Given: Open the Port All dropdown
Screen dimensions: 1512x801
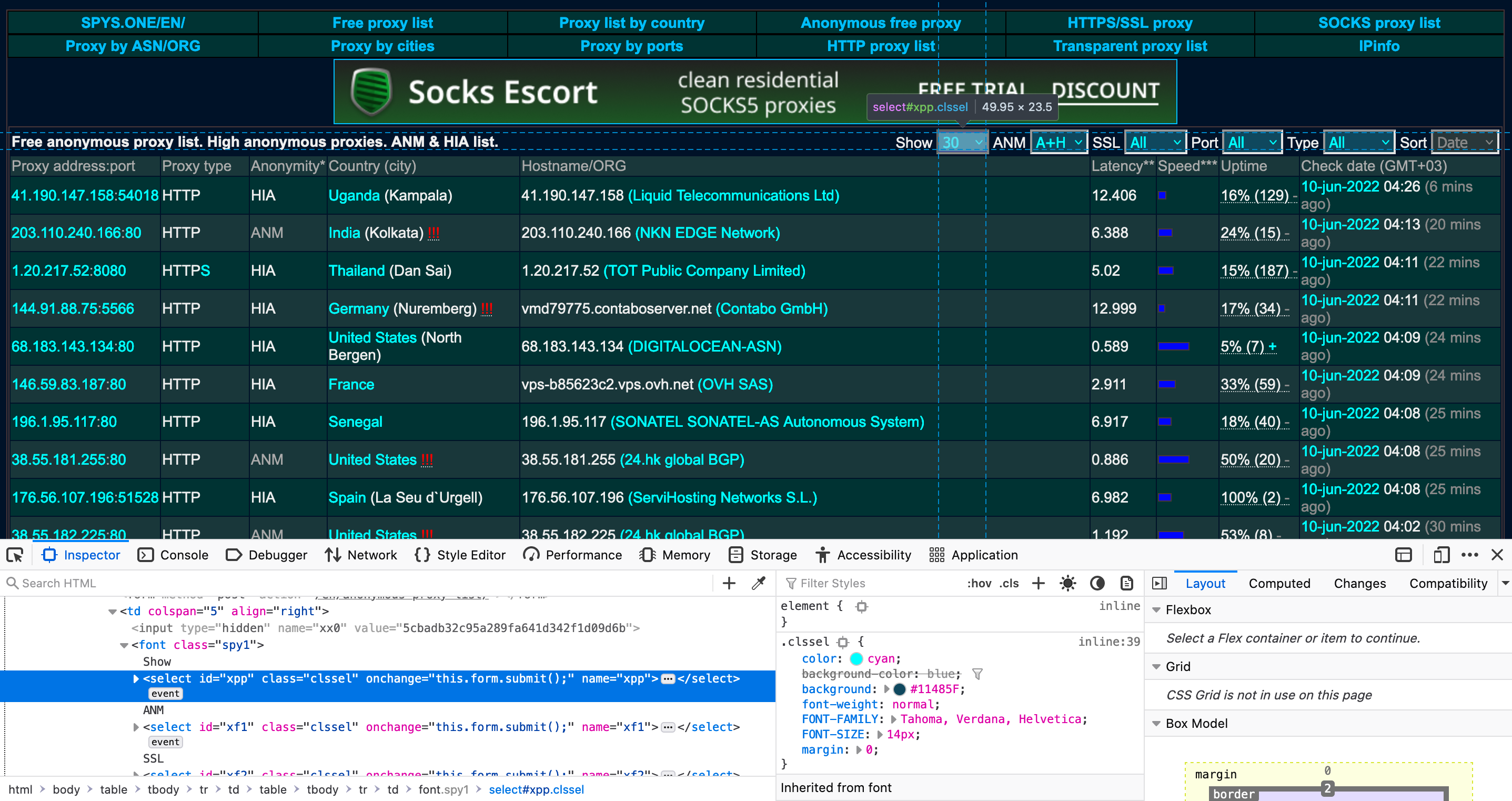Looking at the screenshot, I should (x=1253, y=142).
